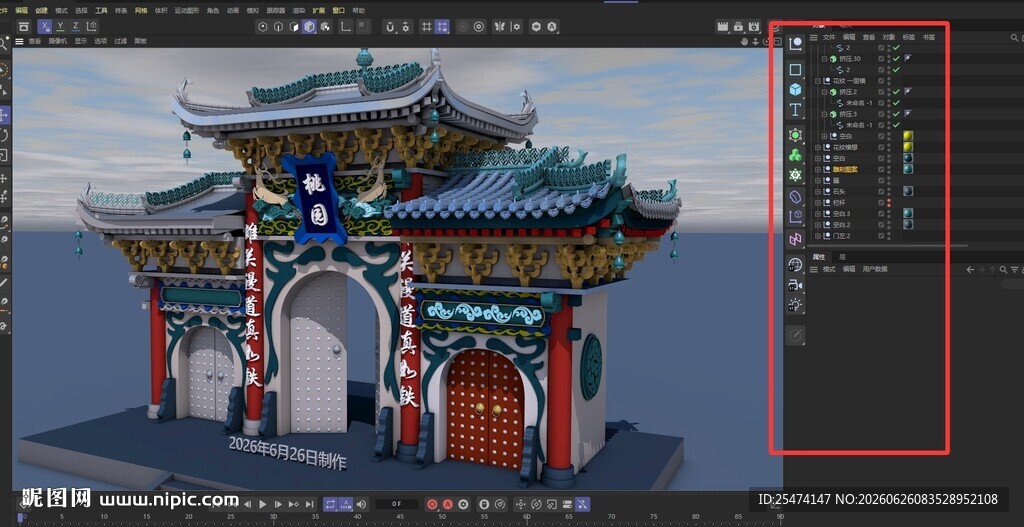Switch to the 属性 (Attributes) tab
Viewport: 1024px width, 527px height.
point(818,257)
